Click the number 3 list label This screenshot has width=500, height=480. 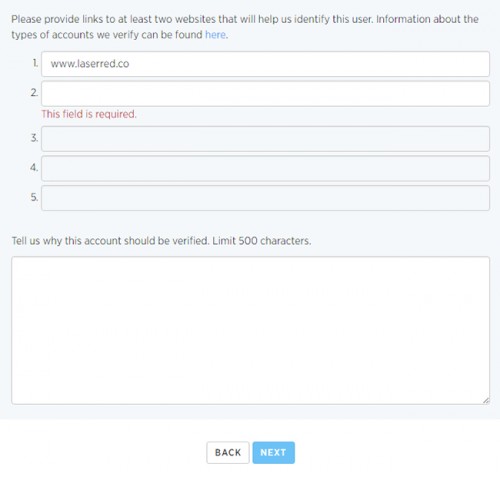[x=34, y=138]
